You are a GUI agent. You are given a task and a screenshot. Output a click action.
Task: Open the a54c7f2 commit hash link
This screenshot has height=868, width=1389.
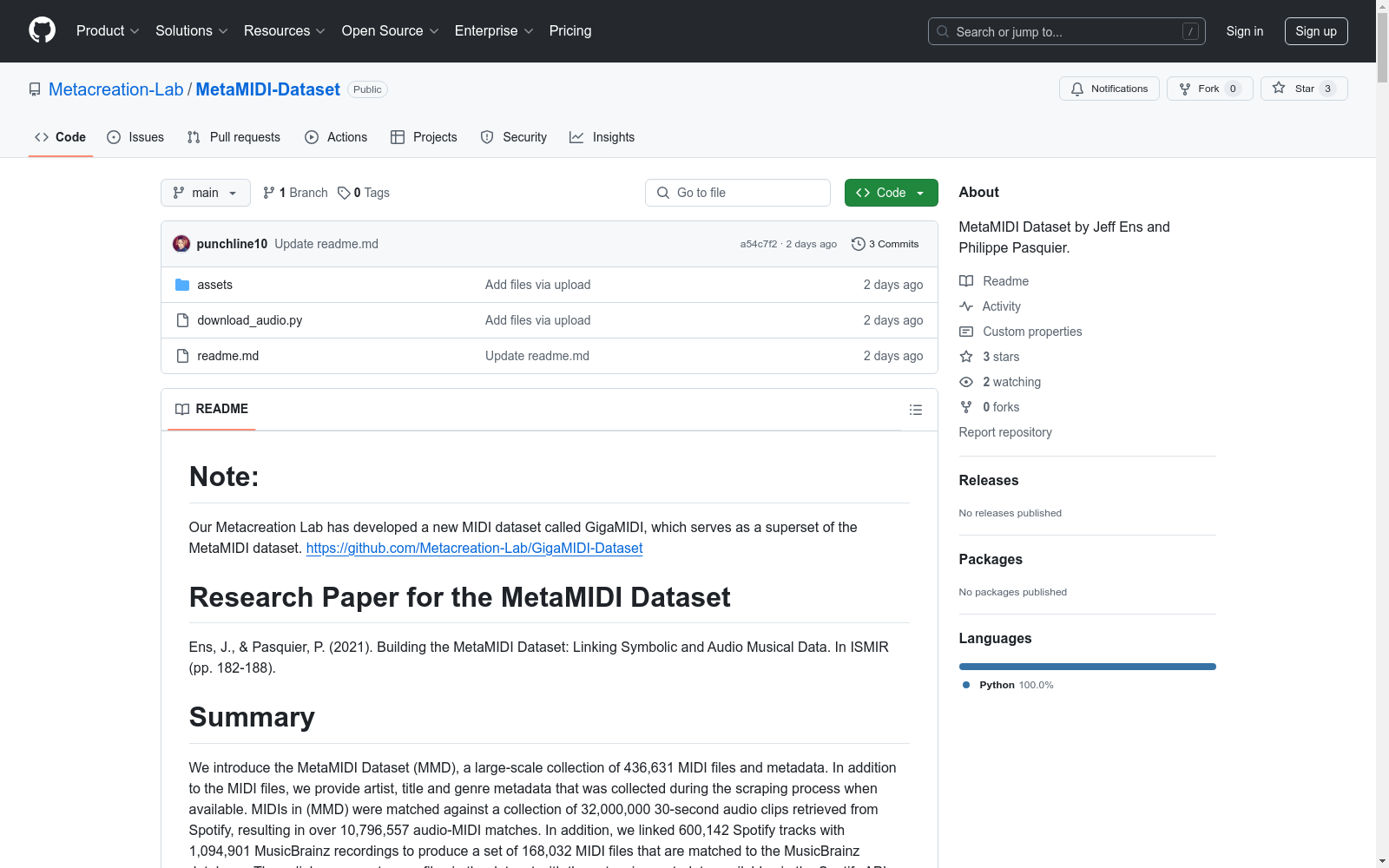click(x=759, y=244)
